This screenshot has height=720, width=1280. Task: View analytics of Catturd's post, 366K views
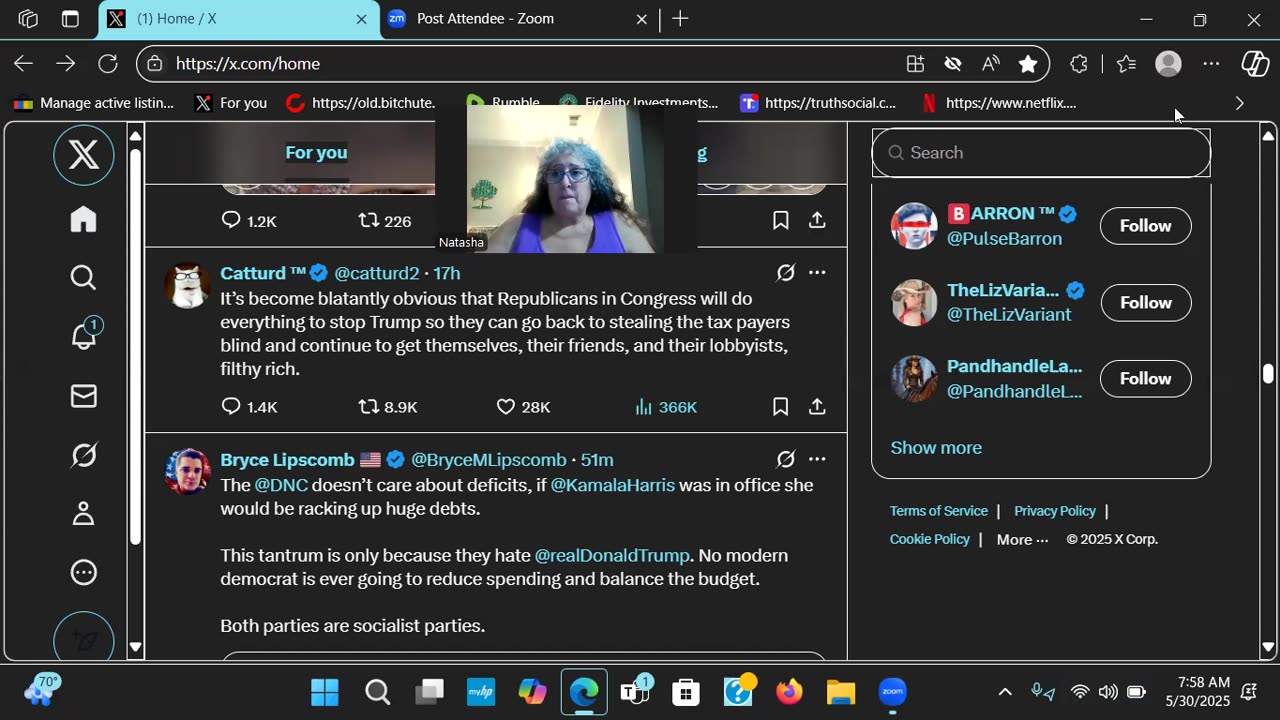point(666,407)
